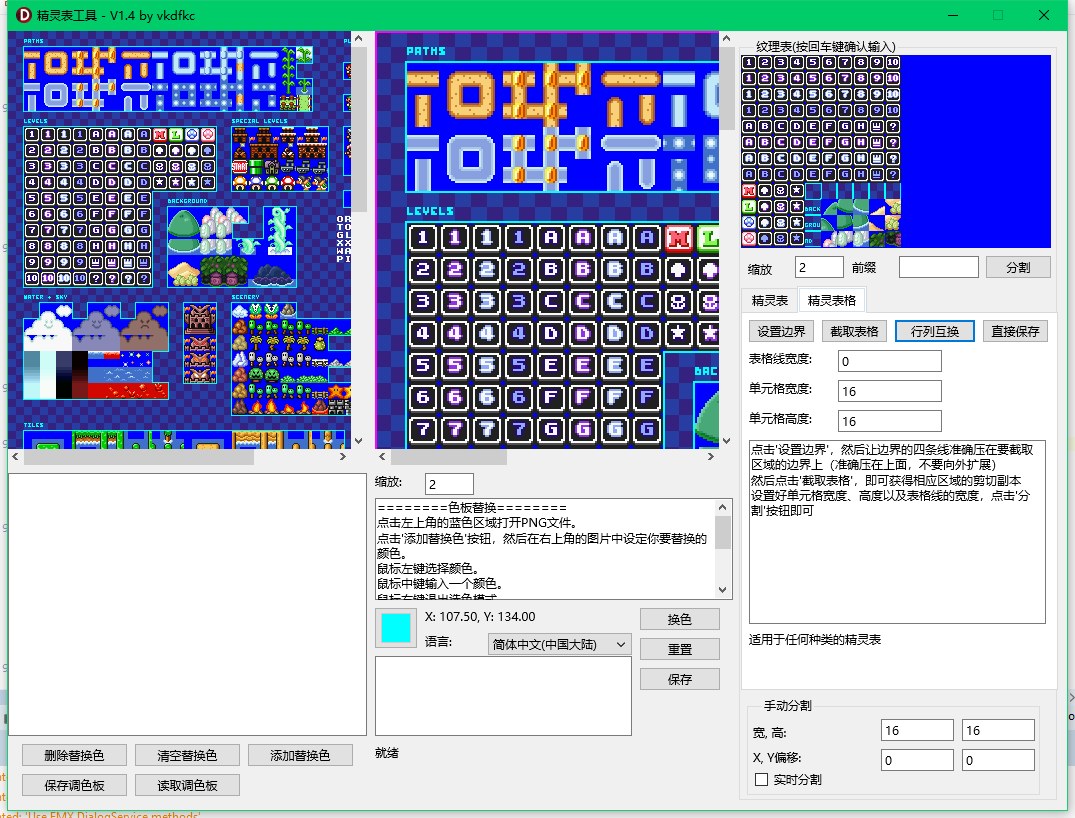Screen dimensions: 1075x818
Task: Click the source panel's vertical scrollbar thumb
Action: tap(359, 128)
